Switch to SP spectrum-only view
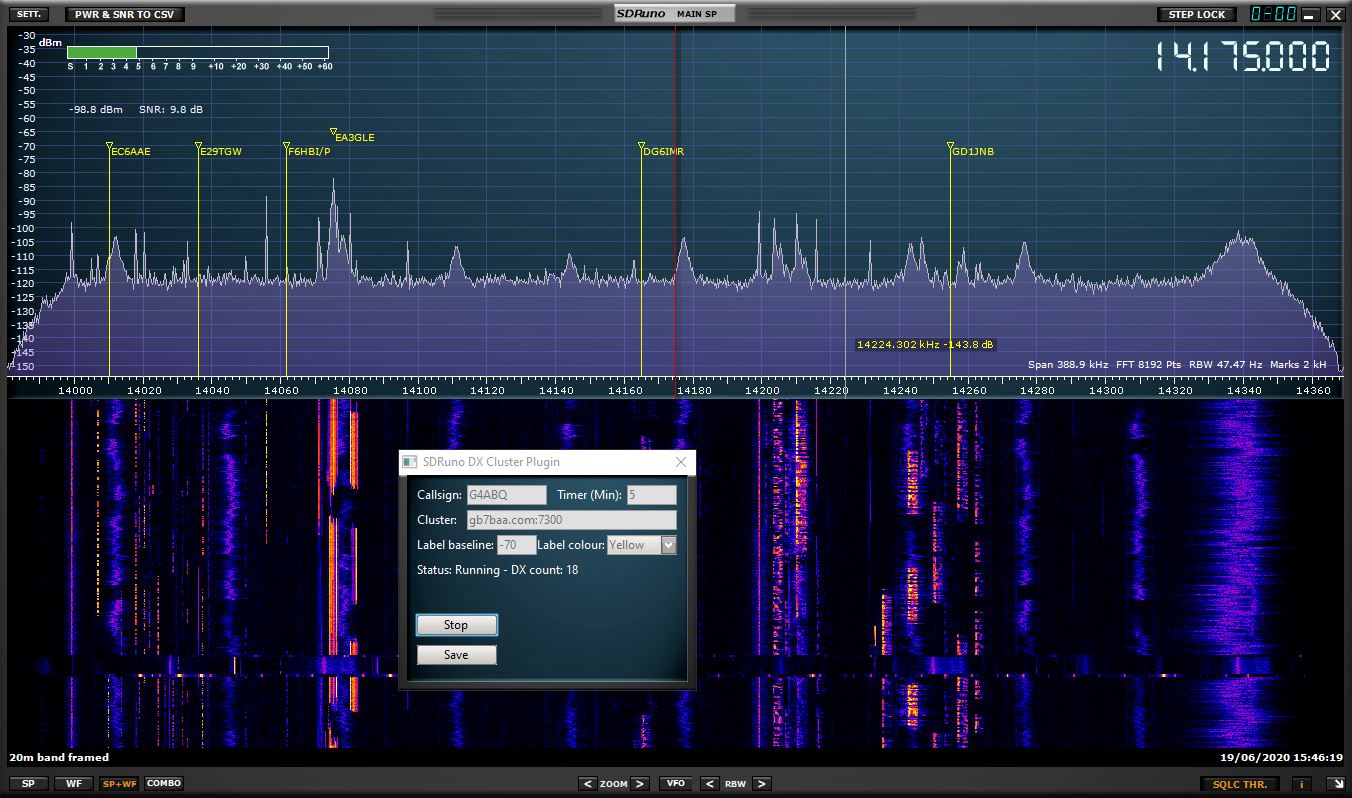Screen dimensions: 1352x798 tap(28, 784)
